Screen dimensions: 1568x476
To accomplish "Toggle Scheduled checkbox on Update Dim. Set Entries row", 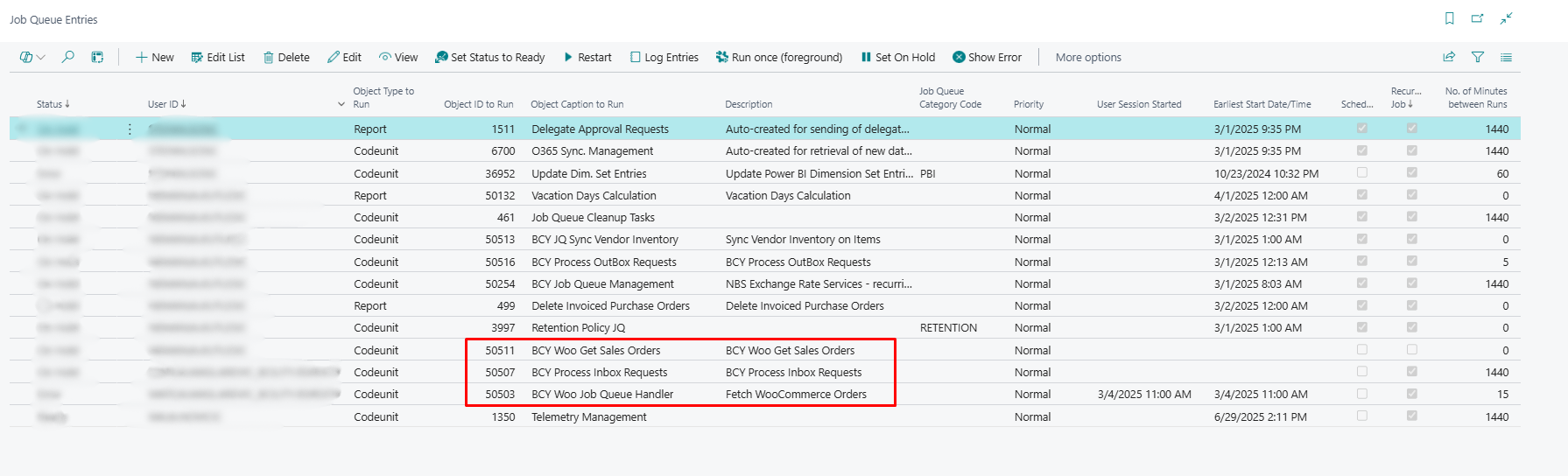I will coord(1361,172).
